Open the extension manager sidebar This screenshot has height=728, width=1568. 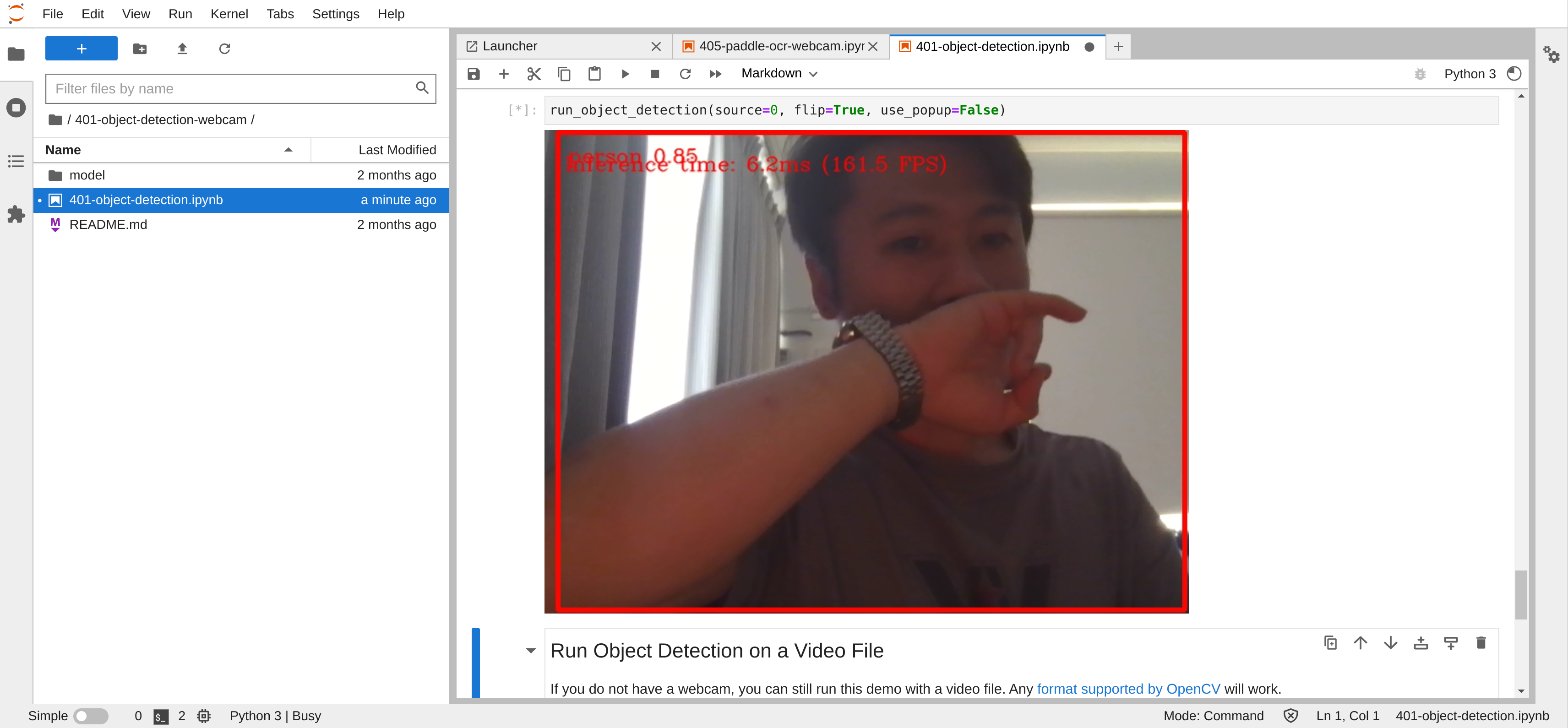pyautogui.click(x=15, y=214)
